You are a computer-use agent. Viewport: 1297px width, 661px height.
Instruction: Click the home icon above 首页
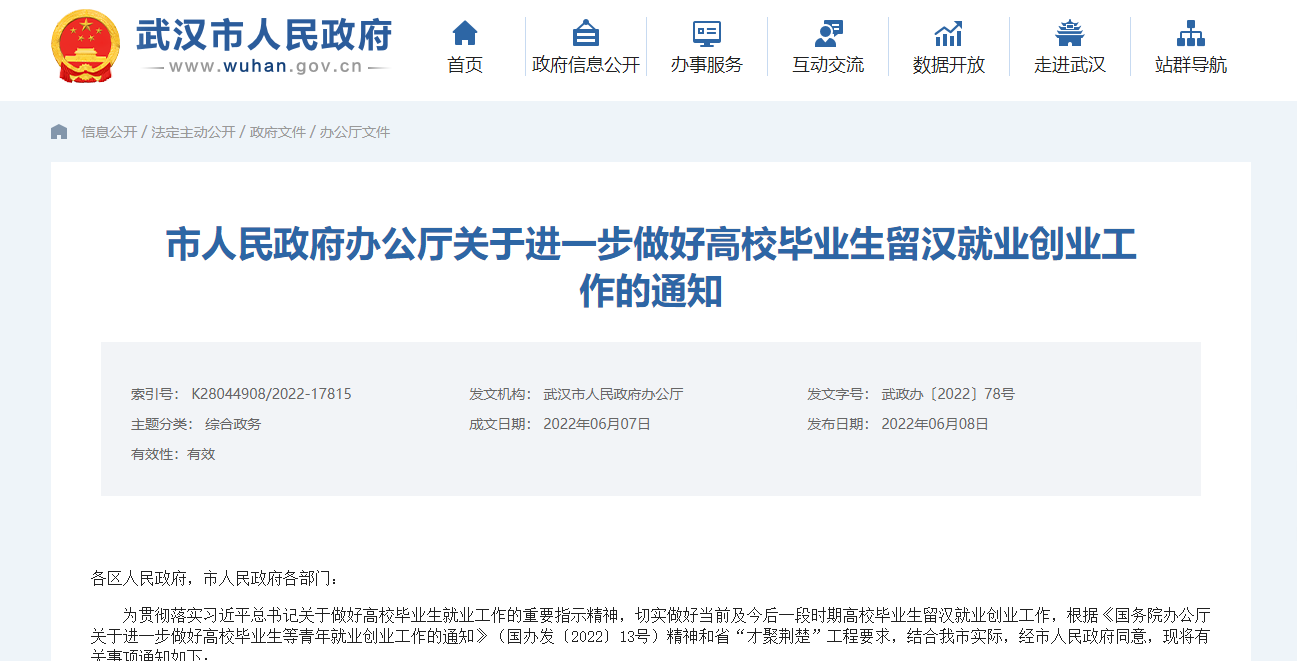pyautogui.click(x=465, y=33)
